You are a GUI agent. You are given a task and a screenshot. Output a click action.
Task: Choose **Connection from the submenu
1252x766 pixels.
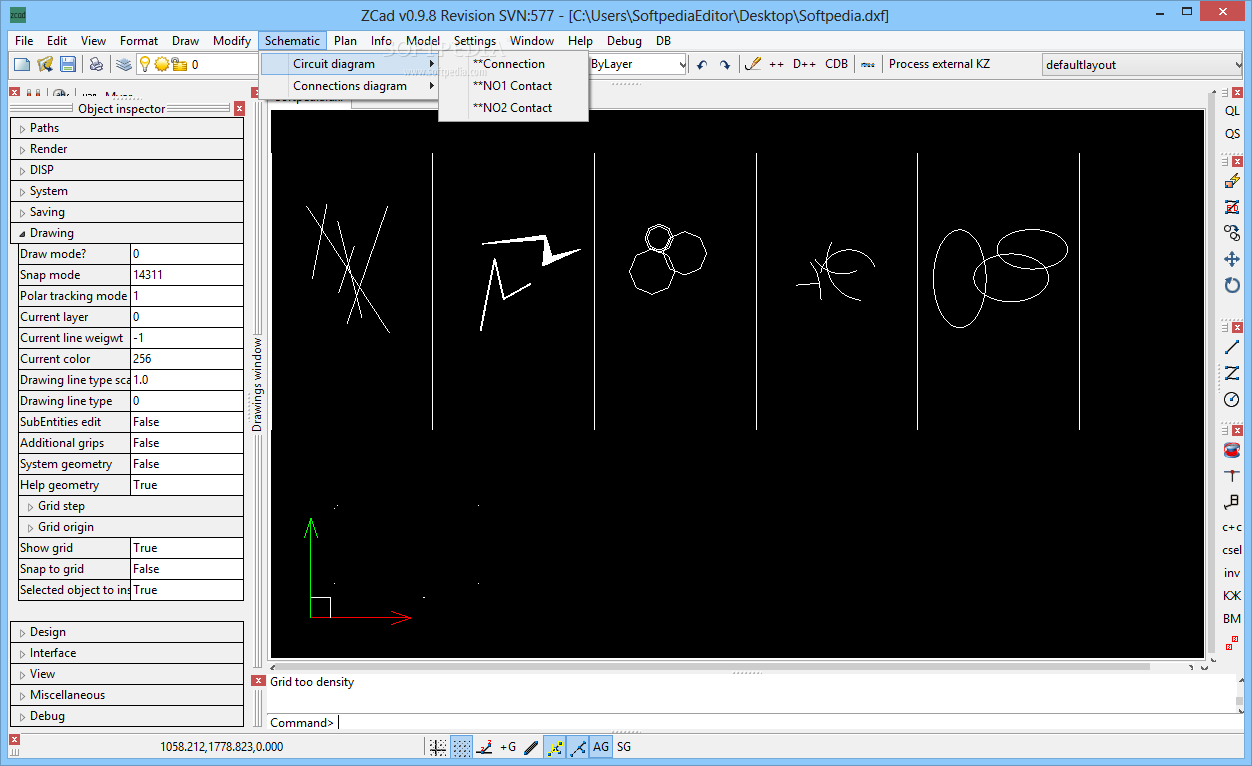pyautogui.click(x=513, y=64)
